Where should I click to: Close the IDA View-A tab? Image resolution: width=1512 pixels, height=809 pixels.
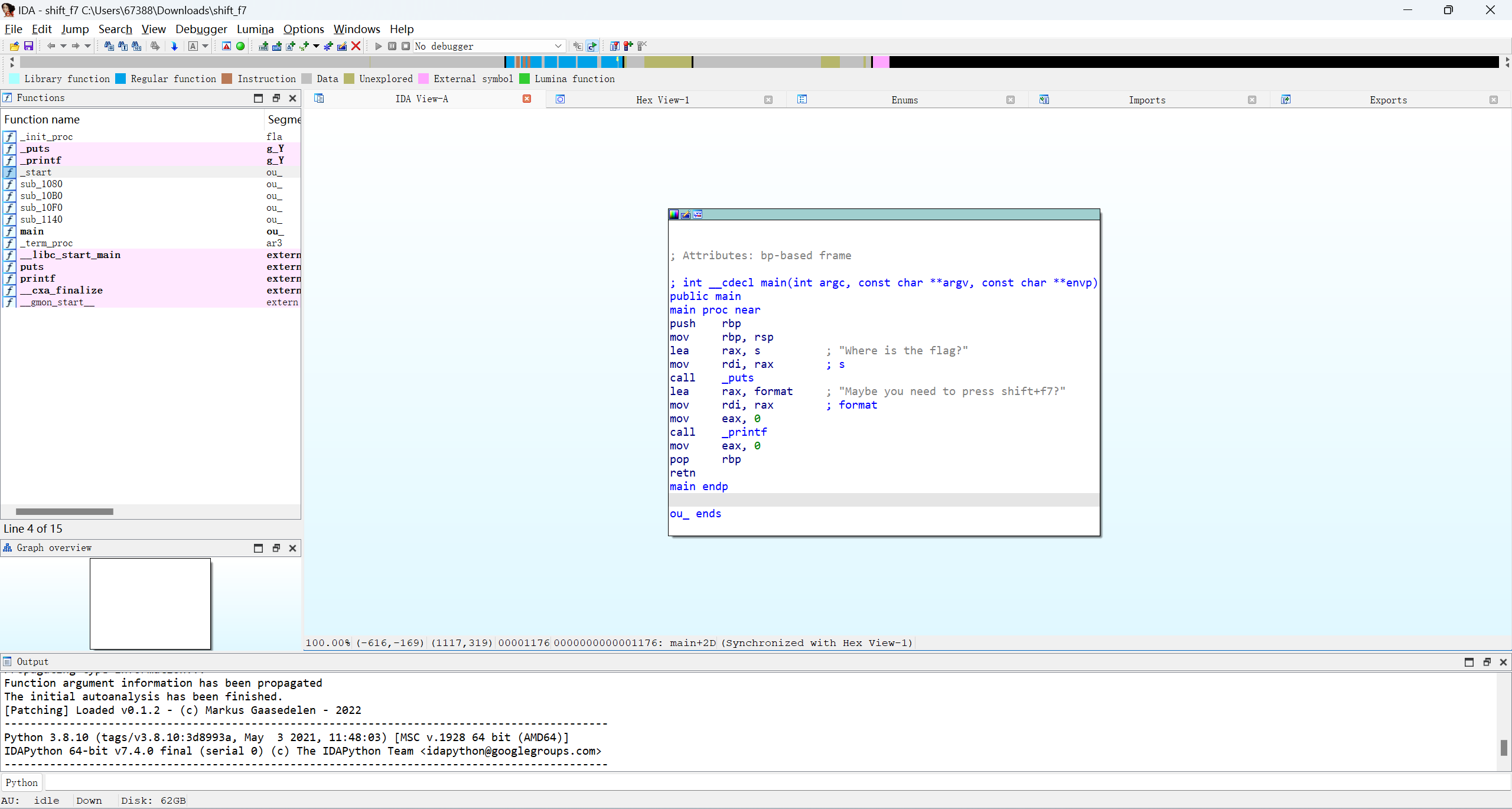(527, 99)
